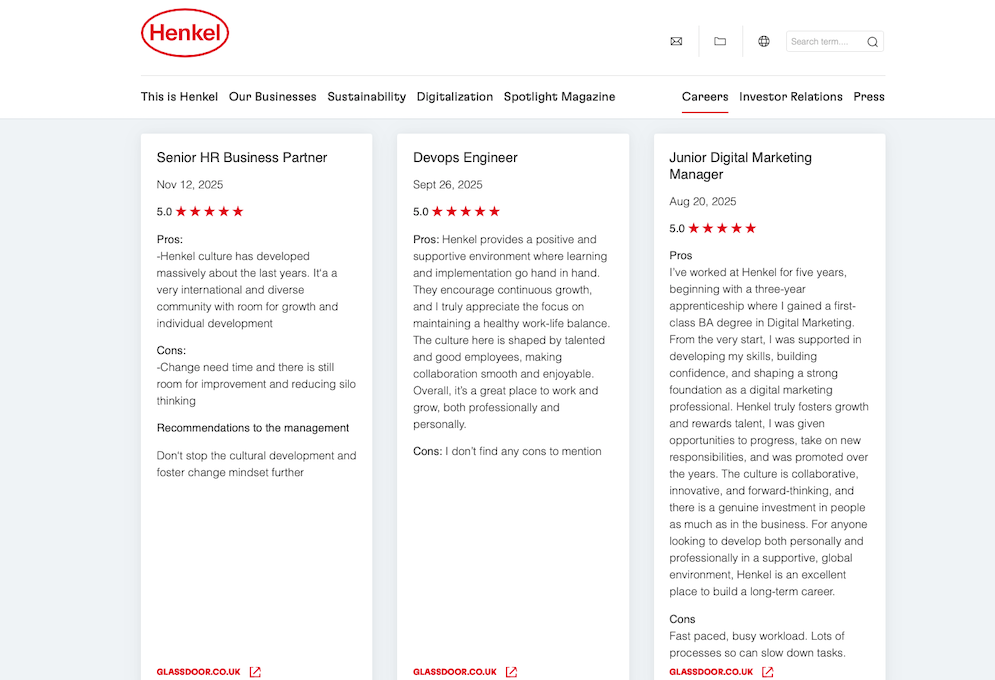This screenshot has width=995, height=680.
Task: Focus the search term input field
Action: [824, 42]
